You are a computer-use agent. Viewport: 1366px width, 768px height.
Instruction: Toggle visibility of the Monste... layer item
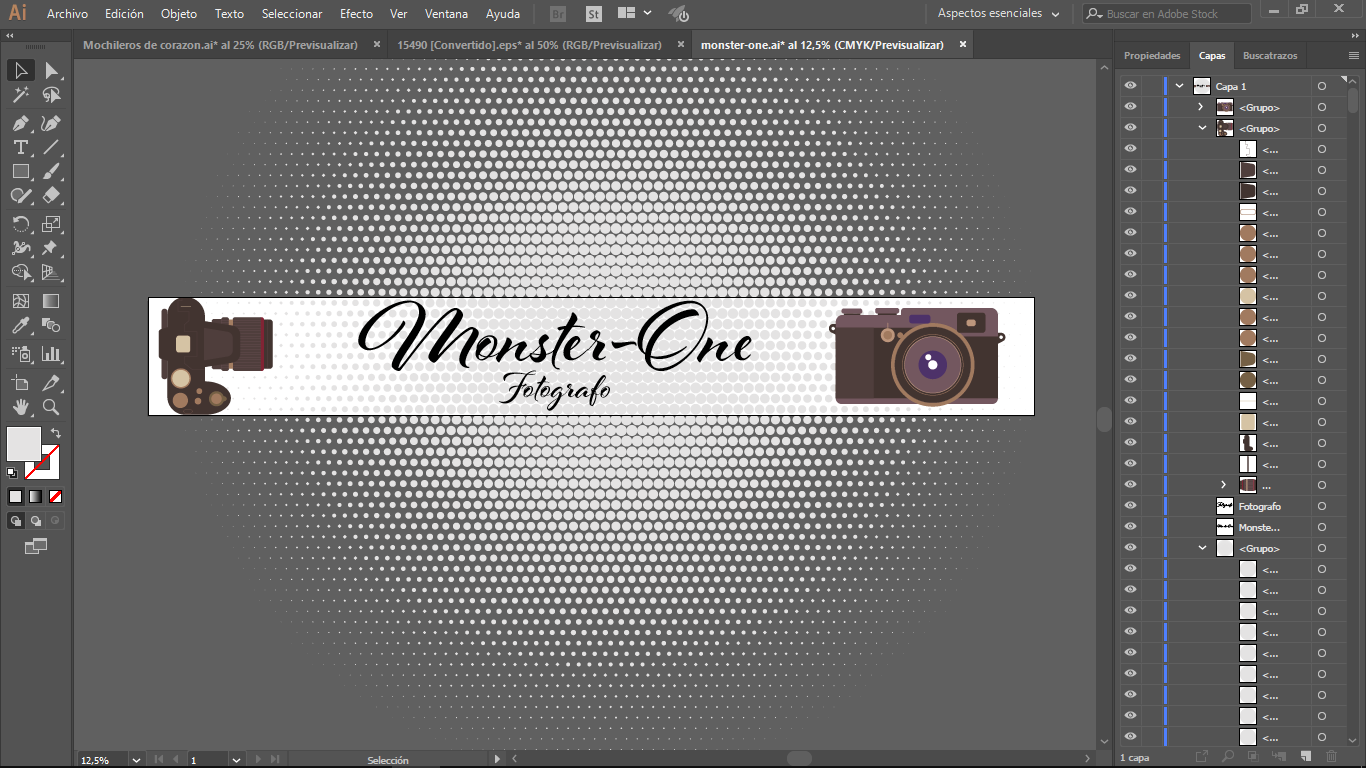click(1130, 527)
